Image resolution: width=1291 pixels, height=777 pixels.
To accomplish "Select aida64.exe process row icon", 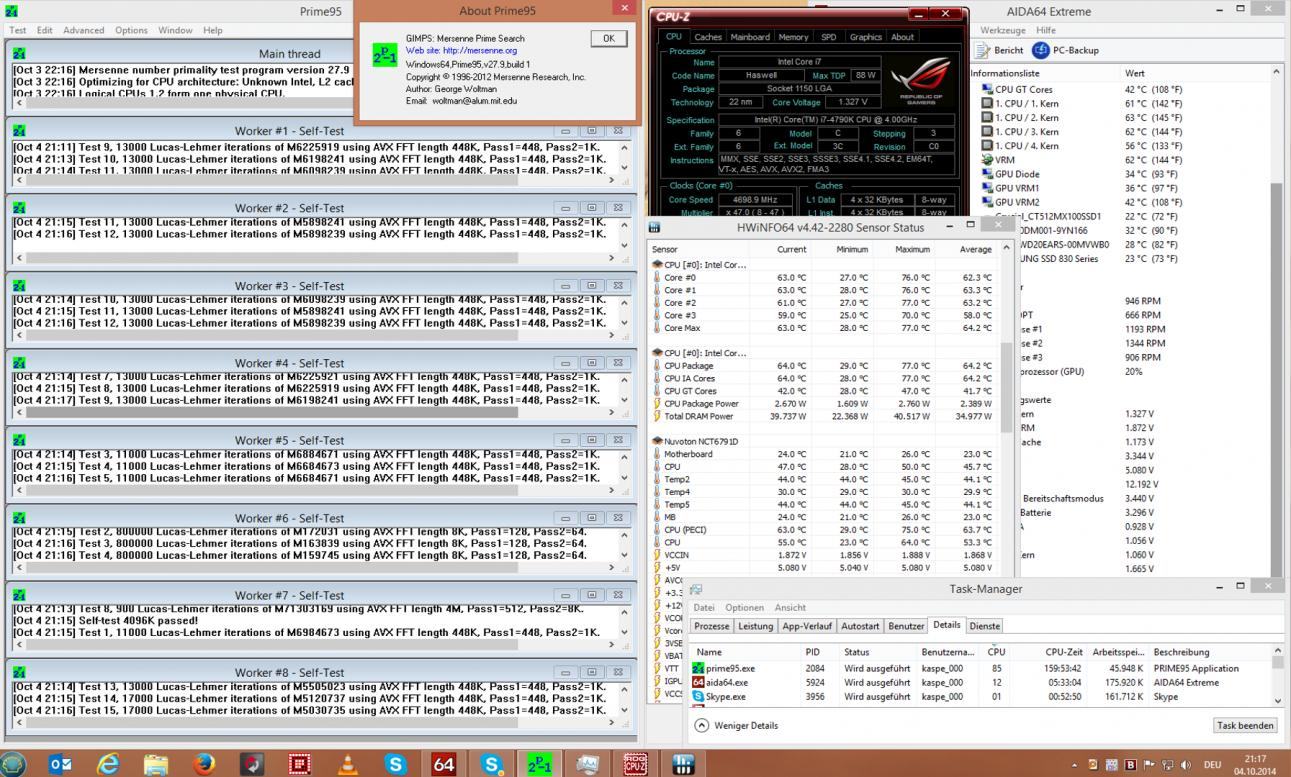I will coord(698,682).
